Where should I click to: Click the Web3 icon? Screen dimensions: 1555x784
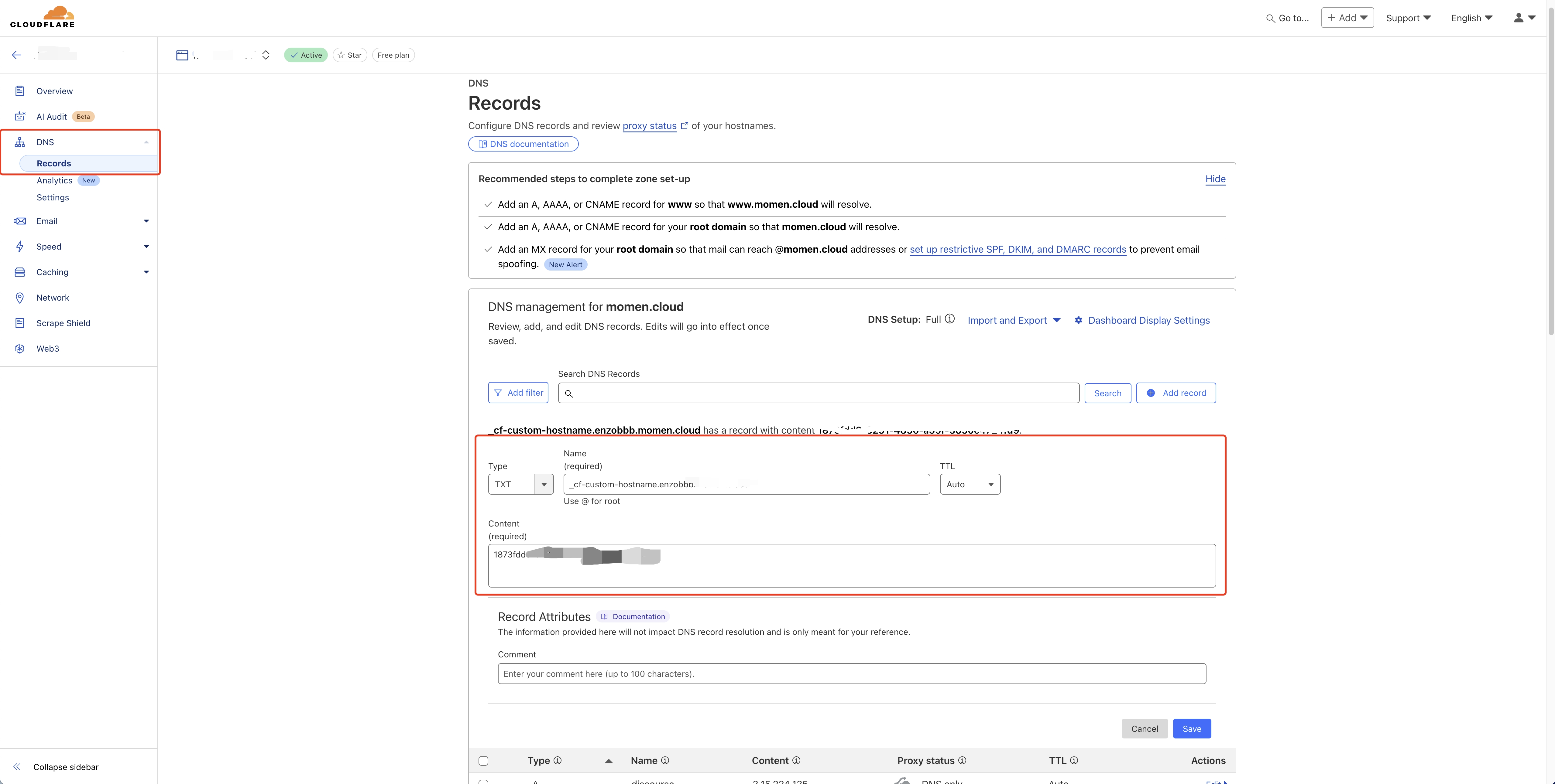pos(20,349)
